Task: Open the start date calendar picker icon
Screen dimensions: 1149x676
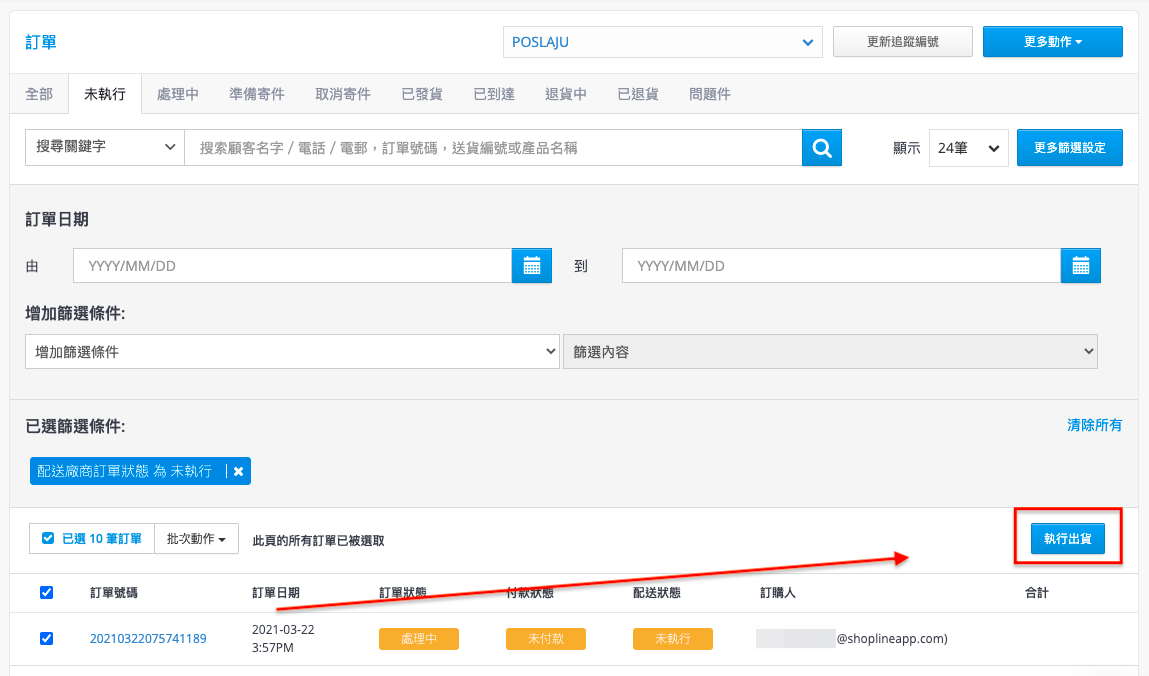Action: (x=532, y=266)
